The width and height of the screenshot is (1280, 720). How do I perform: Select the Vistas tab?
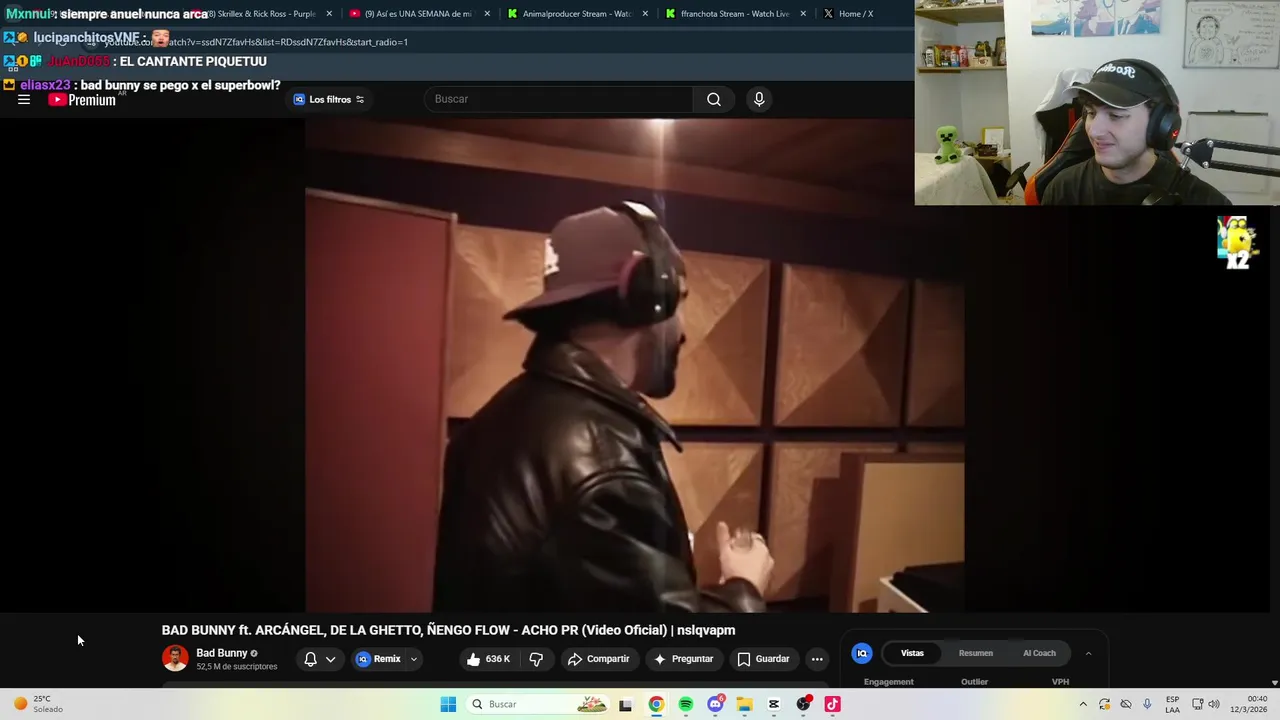[912, 653]
